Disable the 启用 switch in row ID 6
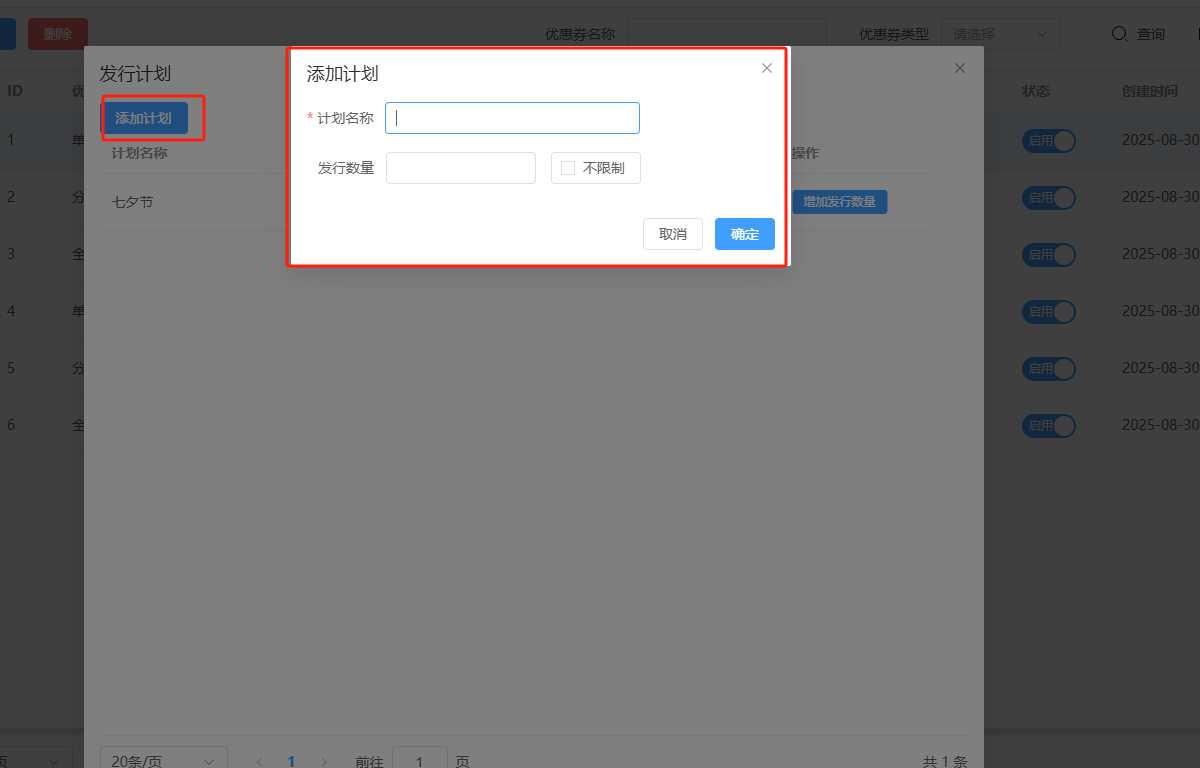Viewport: 1200px width, 768px height. tap(1048, 426)
